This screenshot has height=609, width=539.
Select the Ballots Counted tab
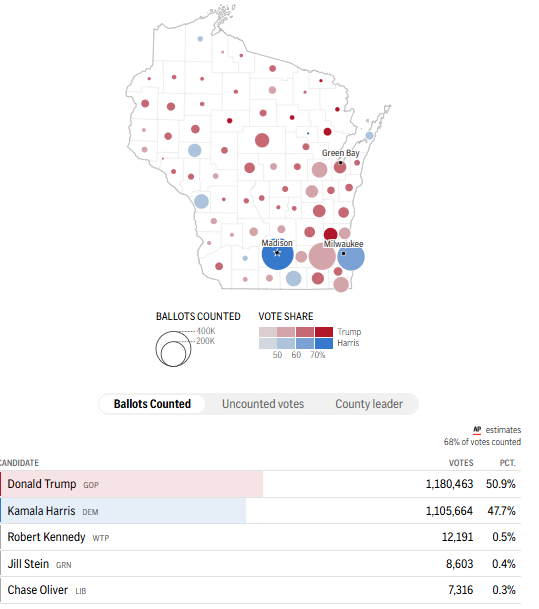click(152, 404)
